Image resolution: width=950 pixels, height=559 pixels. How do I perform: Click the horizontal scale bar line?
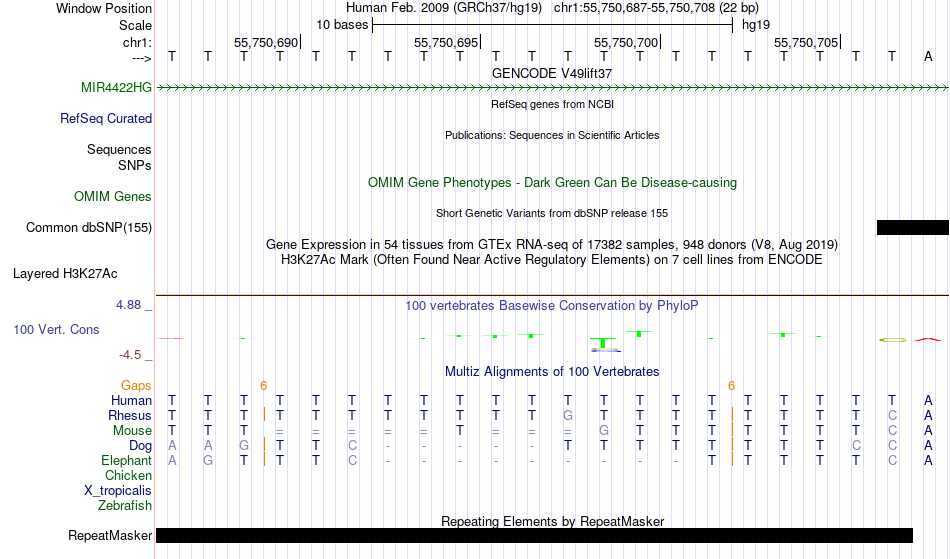coord(553,25)
